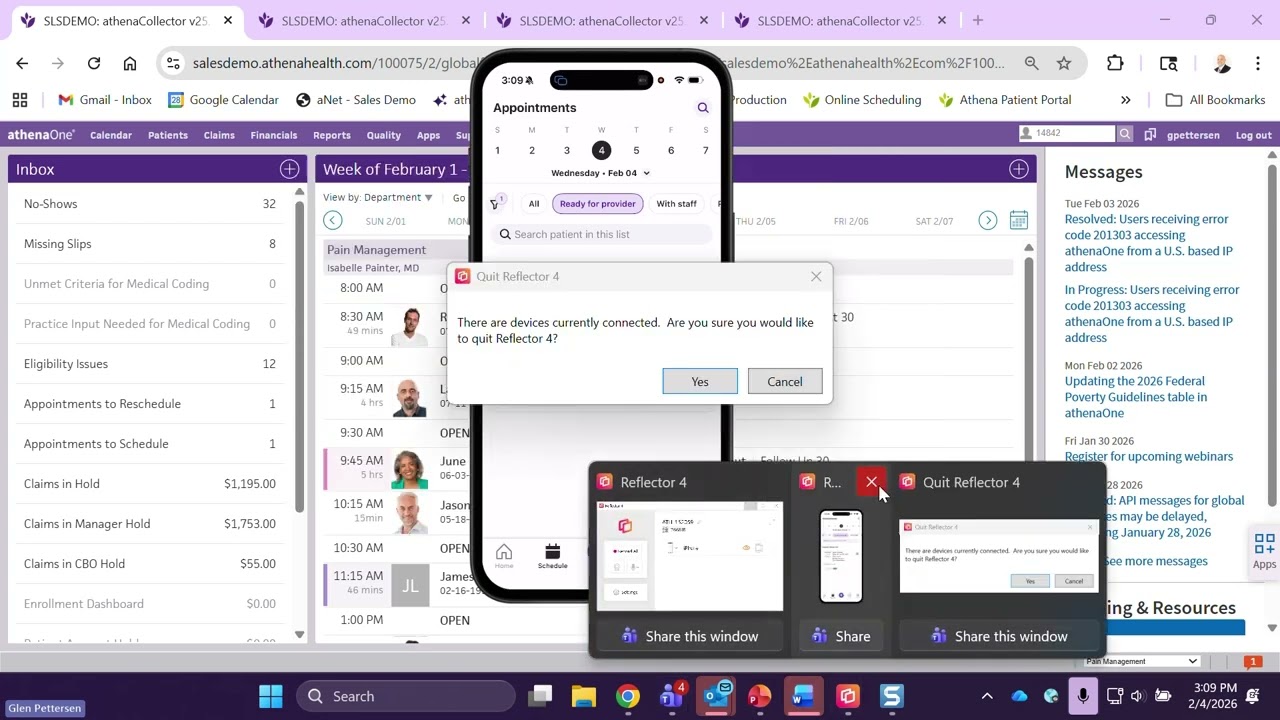
Task: Tap the Home tab on phone
Action: pyautogui.click(x=504, y=556)
